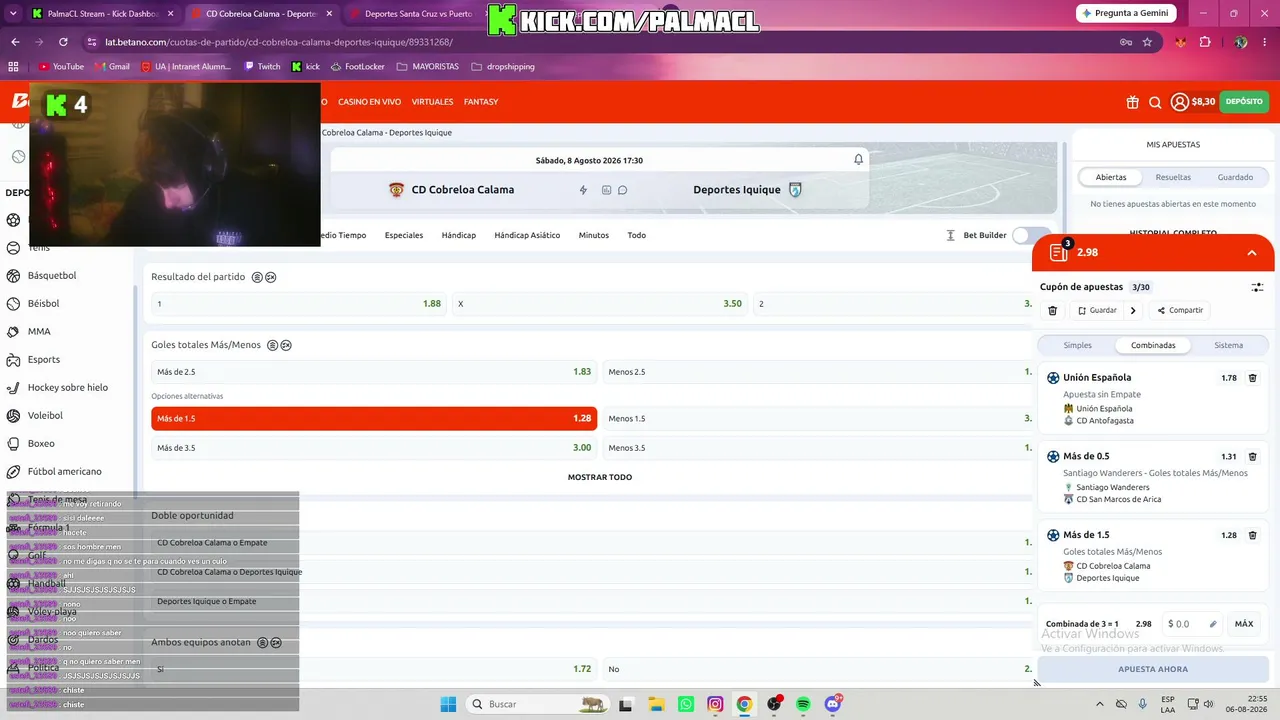Select the Menos 1.5 goals option
Viewport: 1280px width, 720px height.
(818, 419)
